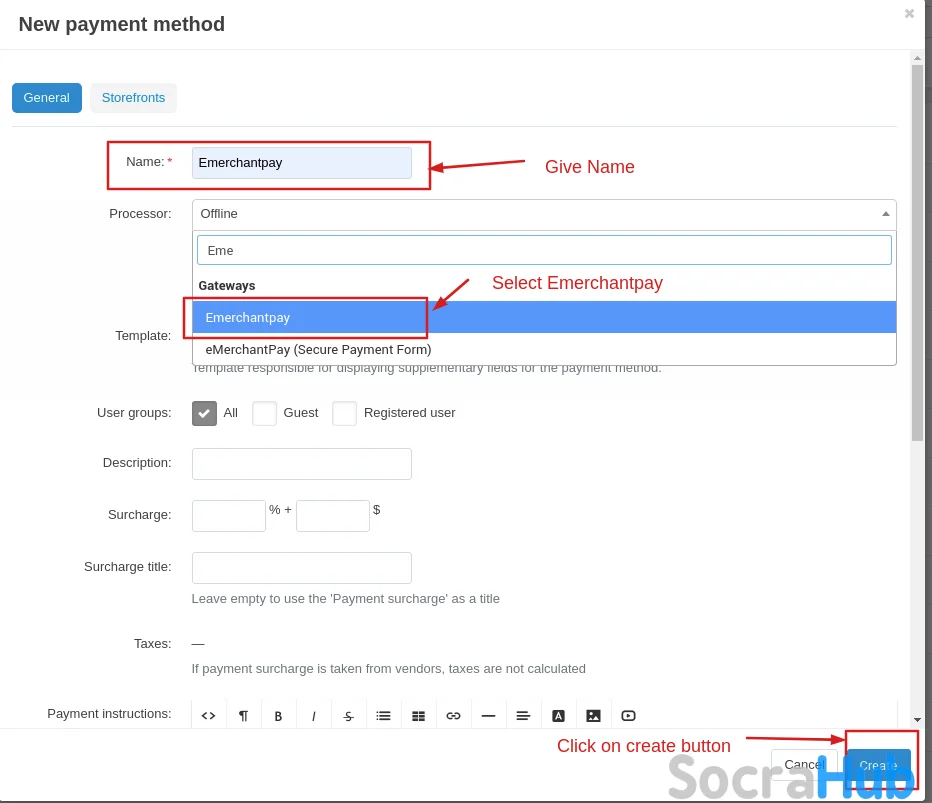The width and height of the screenshot is (932, 803).
Task: Uncheck the All user group checkbox
Action: 204,413
